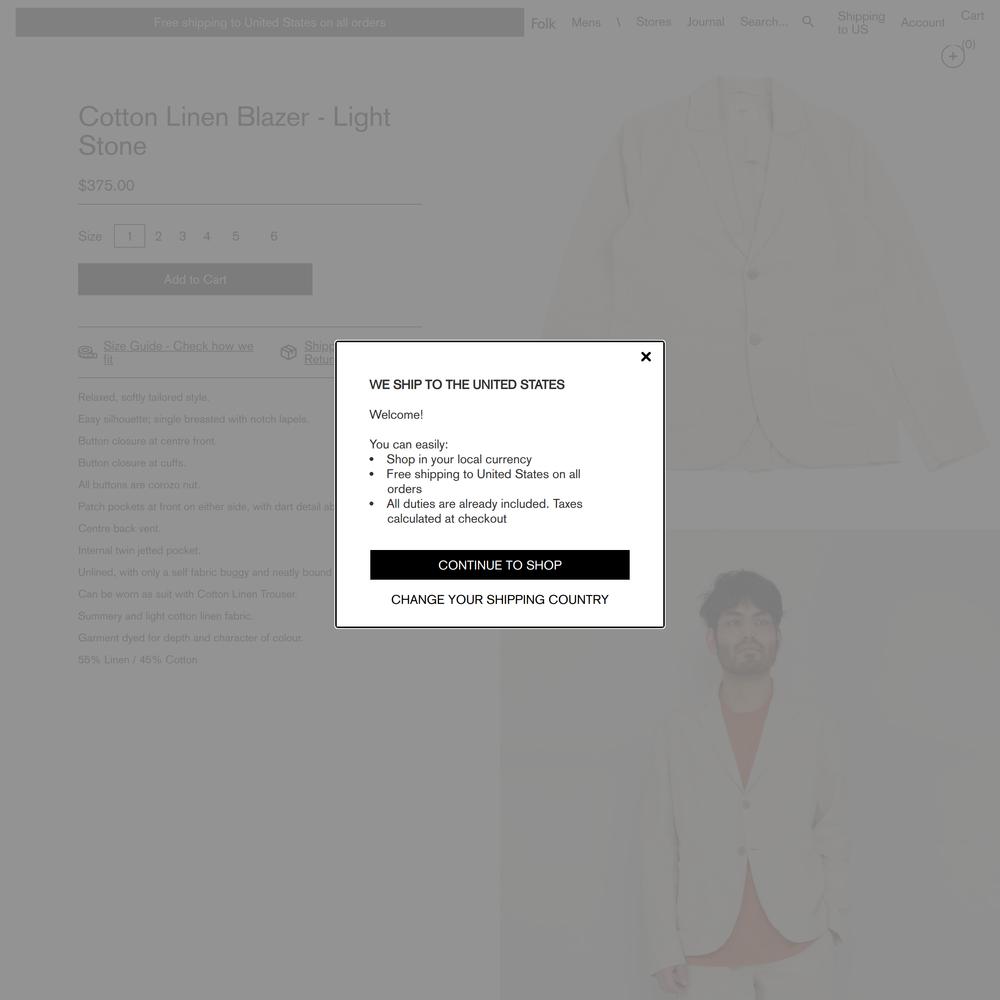Close the shipping popup with X icon
This screenshot has height=1000, width=1000.
[x=645, y=357]
